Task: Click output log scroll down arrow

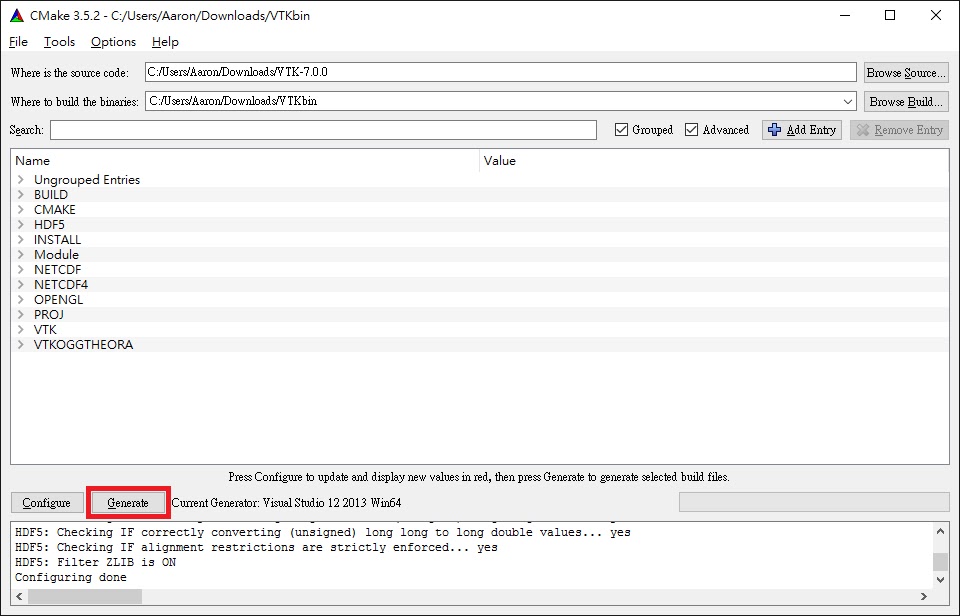Action: [940, 579]
